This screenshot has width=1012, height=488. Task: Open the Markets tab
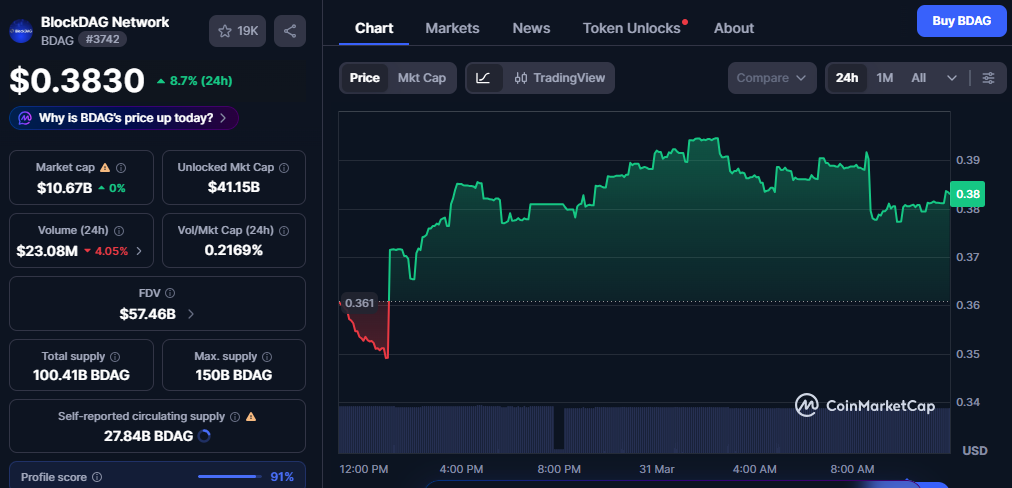click(452, 28)
